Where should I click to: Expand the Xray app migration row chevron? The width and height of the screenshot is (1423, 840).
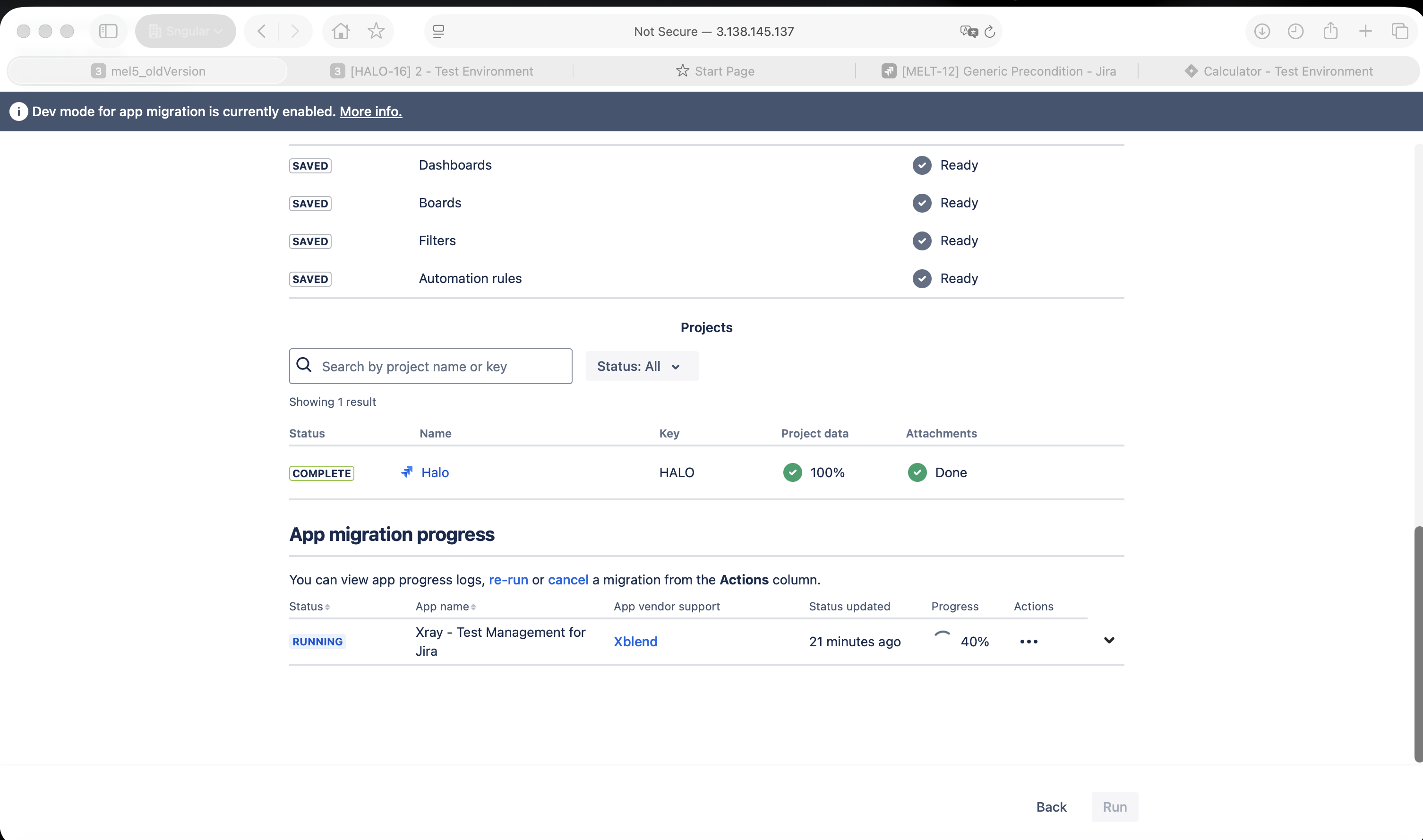click(1109, 640)
